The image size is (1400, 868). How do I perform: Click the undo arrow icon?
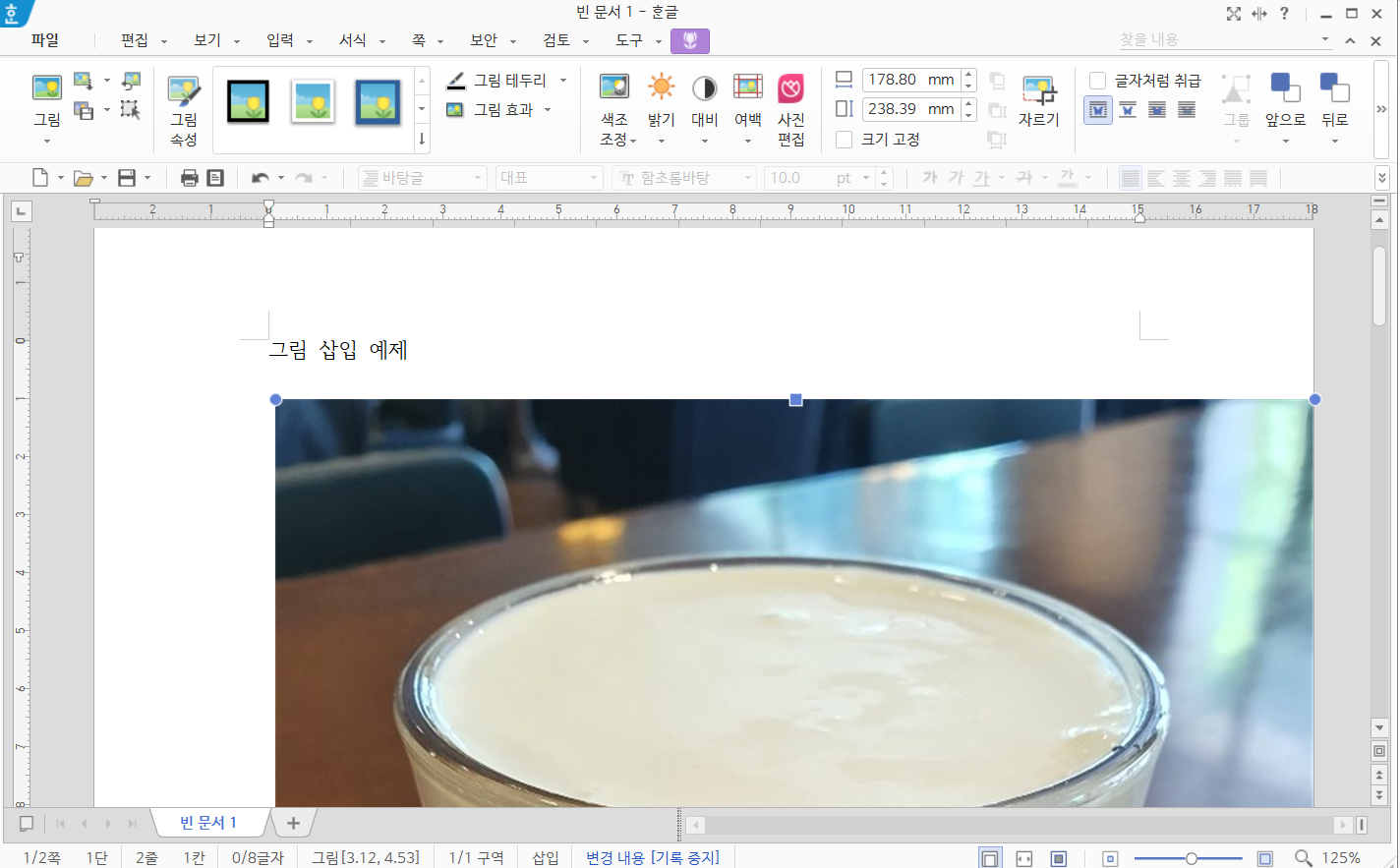coord(261,178)
